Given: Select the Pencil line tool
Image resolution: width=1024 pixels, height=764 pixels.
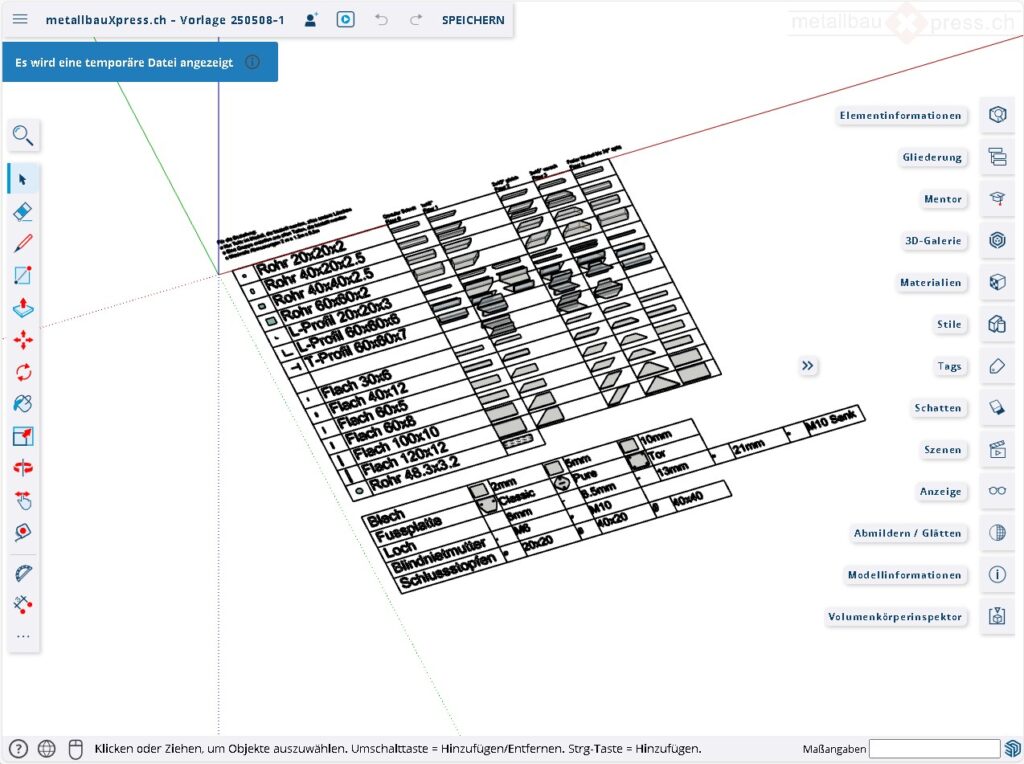Looking at the screenshot, I should pyautogui.click(x=23, y=243).
